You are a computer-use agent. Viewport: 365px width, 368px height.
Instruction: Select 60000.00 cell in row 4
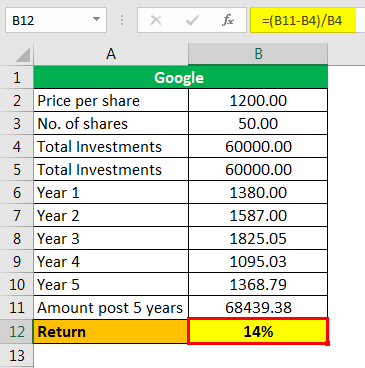coord(258,146)
